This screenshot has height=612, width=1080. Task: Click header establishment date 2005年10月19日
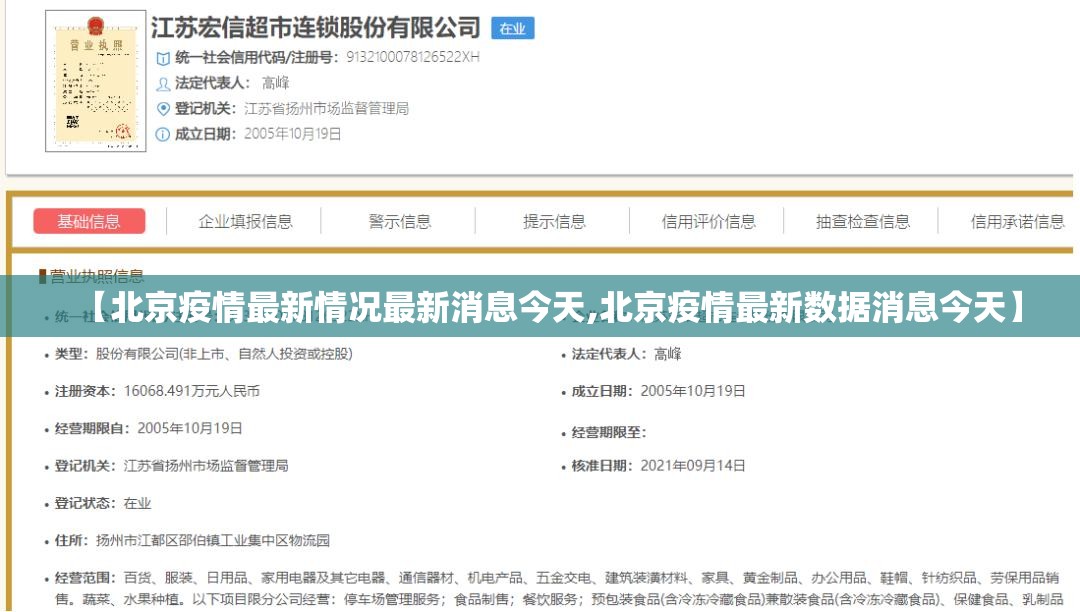[292, 134]
